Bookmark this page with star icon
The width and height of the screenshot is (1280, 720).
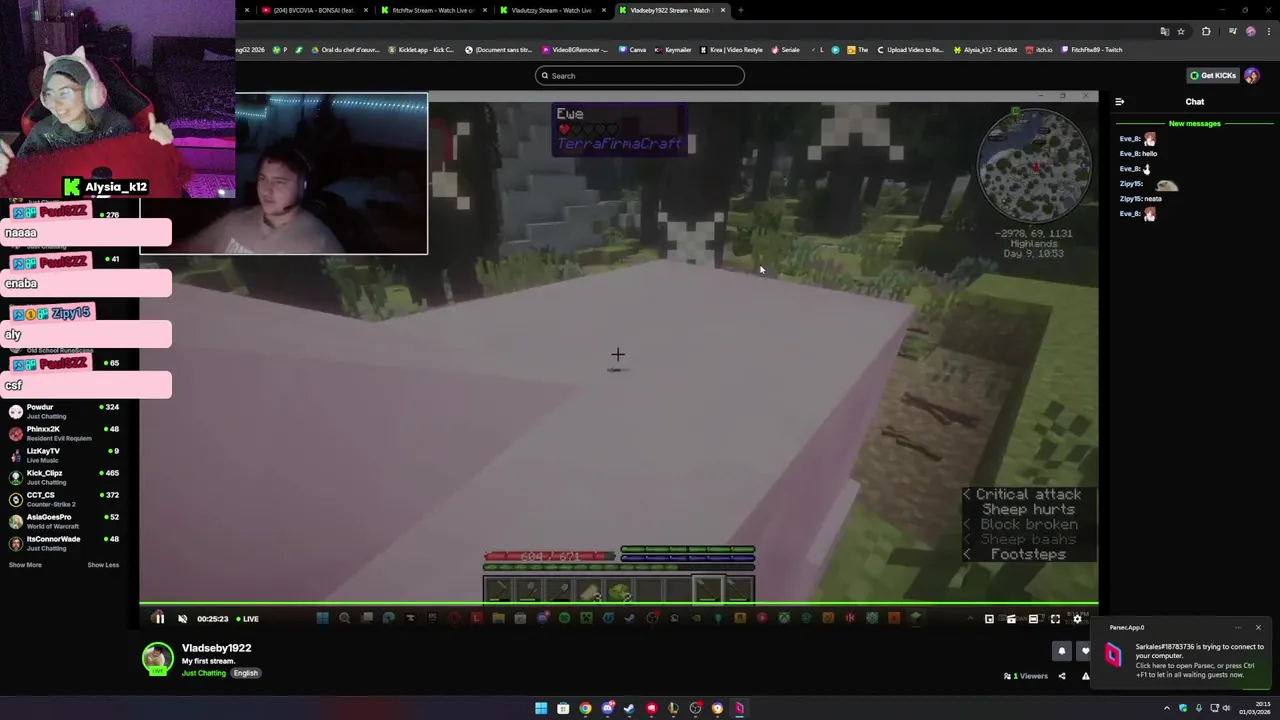pos(1181,32)
